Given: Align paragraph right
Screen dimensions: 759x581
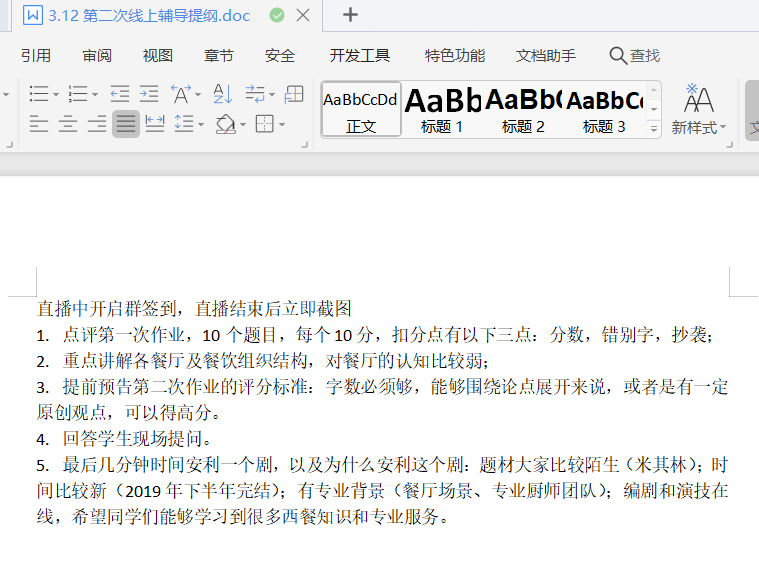Looking at the screenshot, I should pyautogui.click(x=97, y=124).
